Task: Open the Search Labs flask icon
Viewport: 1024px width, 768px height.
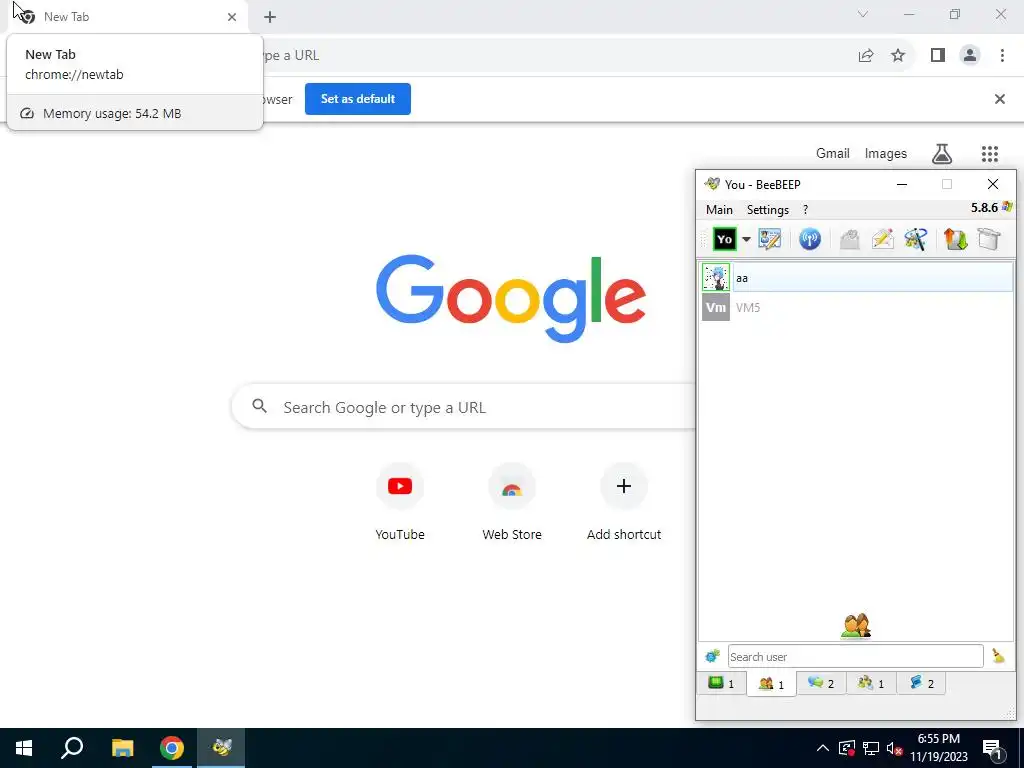Action: 942,153
